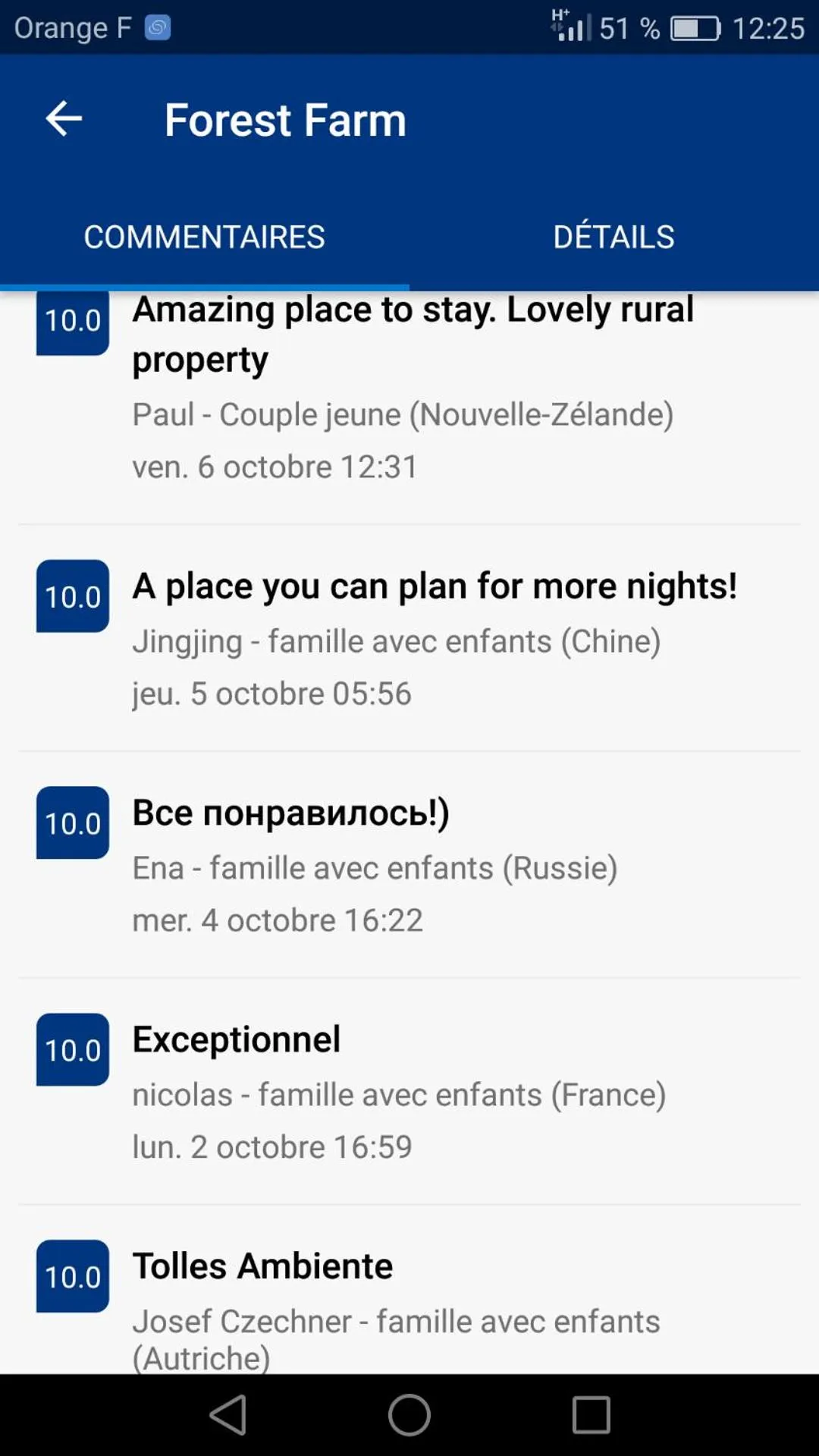
Task: Tap the signal strength icon
Action: (x=570, y=26)
